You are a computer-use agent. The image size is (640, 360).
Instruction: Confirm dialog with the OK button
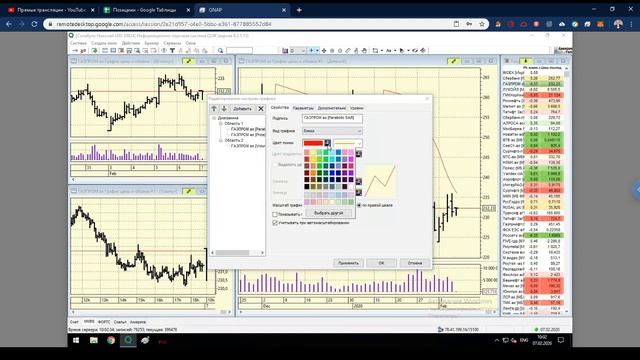(381, 263)
